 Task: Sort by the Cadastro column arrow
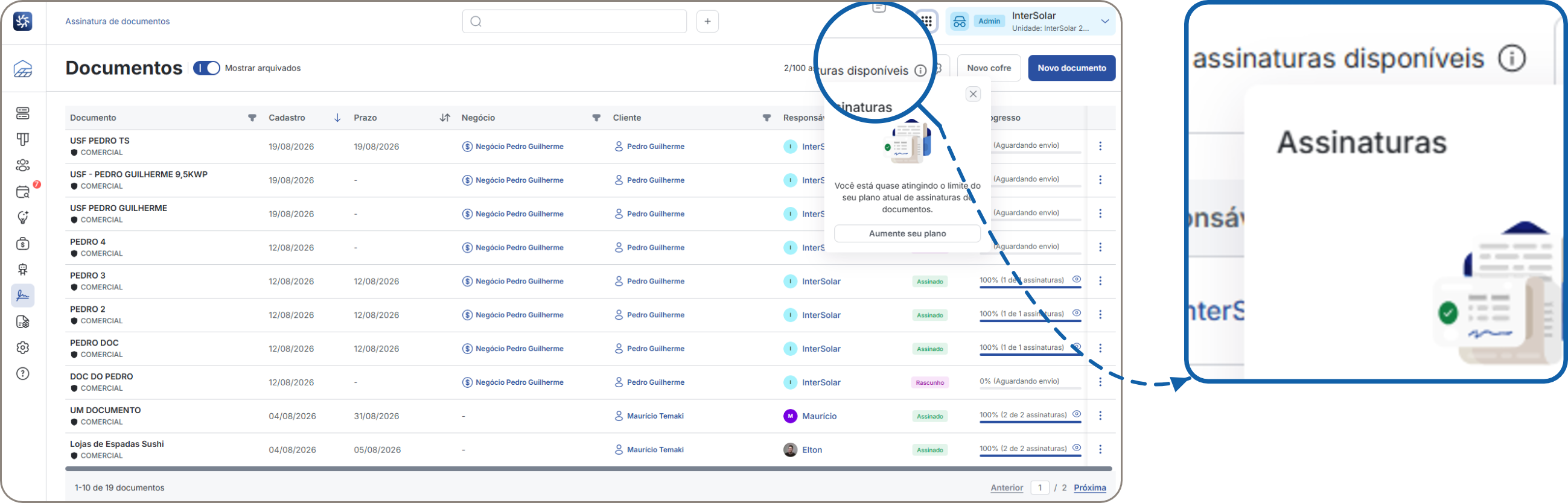coord(337,118)
